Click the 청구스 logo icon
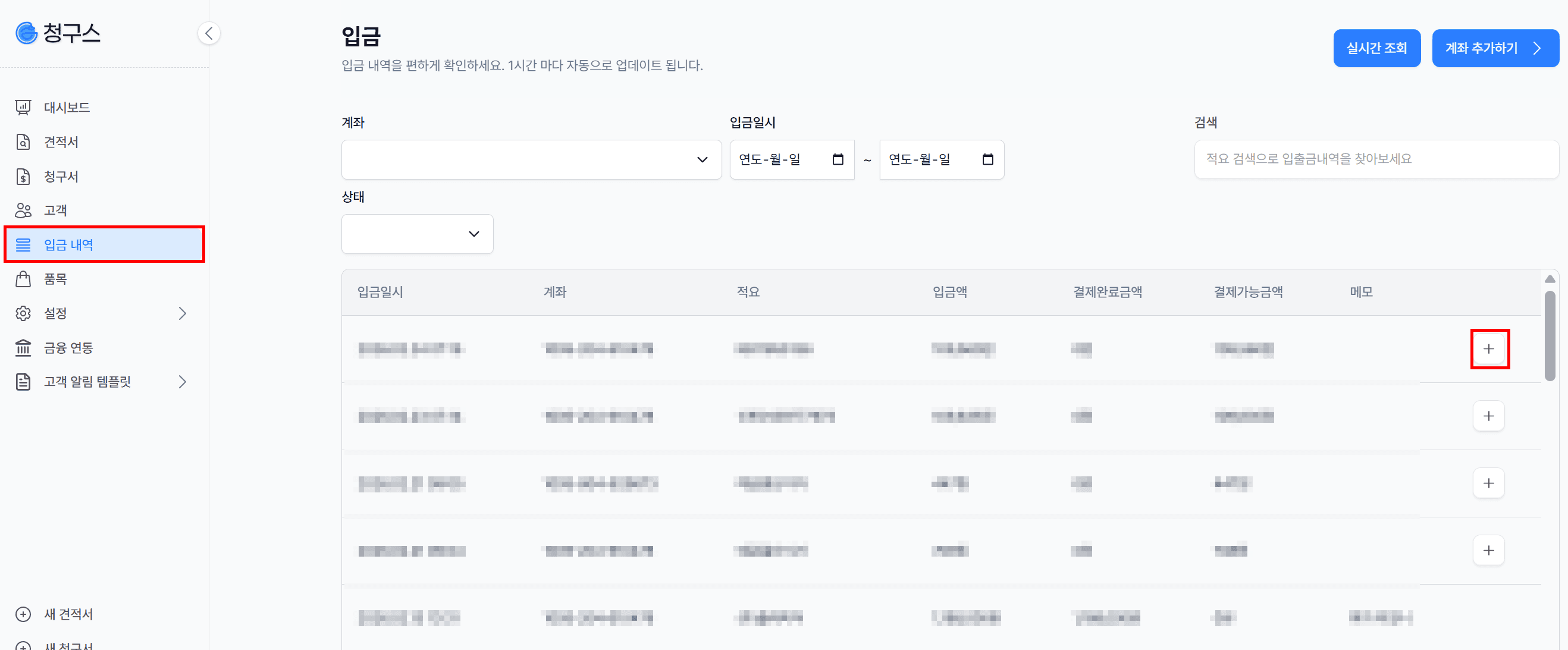The image size is (1568, 650). pyautogui.click(x=26, y=33)
